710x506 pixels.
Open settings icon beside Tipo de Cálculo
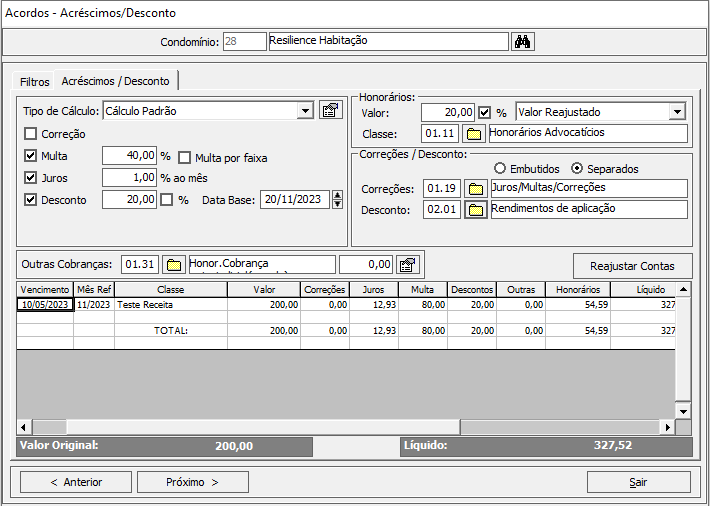[331, 110]
